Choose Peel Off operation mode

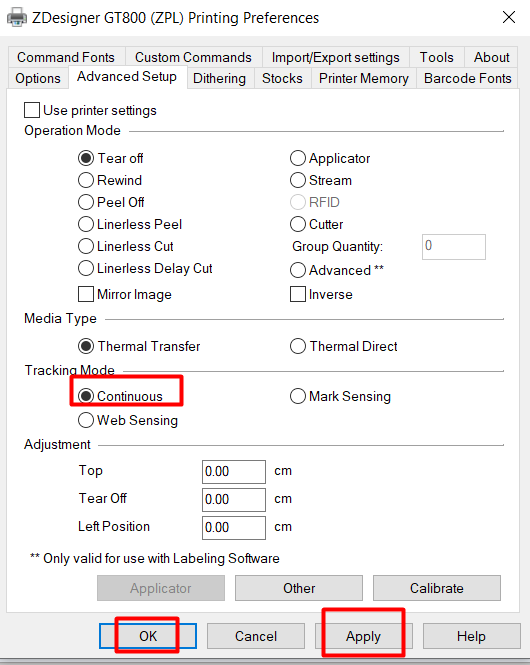pos(86,202)
